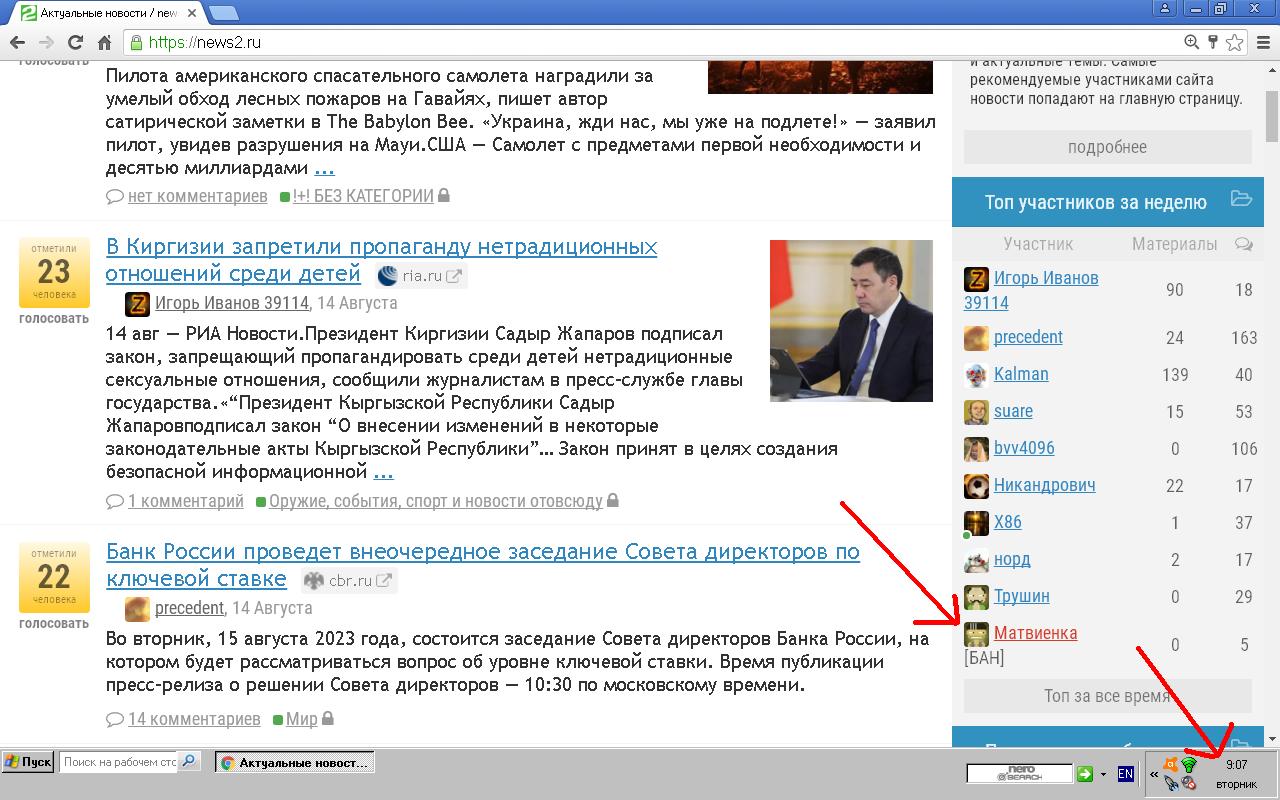1280x800 pixels.
Task: Open author precedent under Bank article
Action: 189,608
